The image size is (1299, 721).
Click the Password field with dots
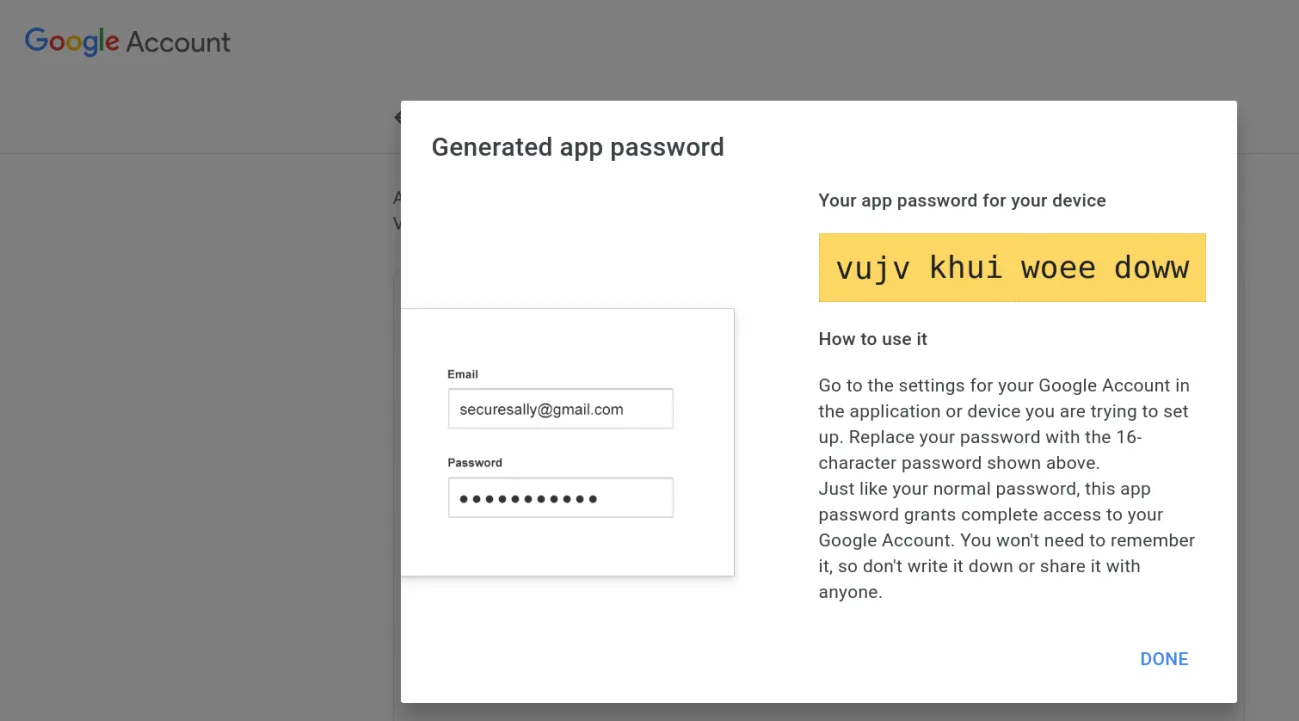[x=560, y=498]
